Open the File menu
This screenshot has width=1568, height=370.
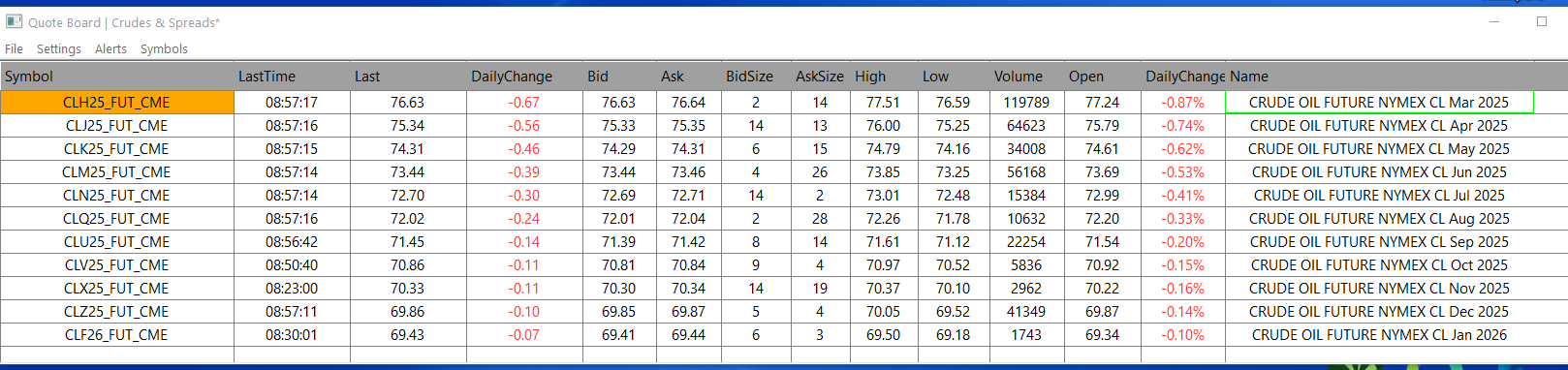[x=14, y=48]
